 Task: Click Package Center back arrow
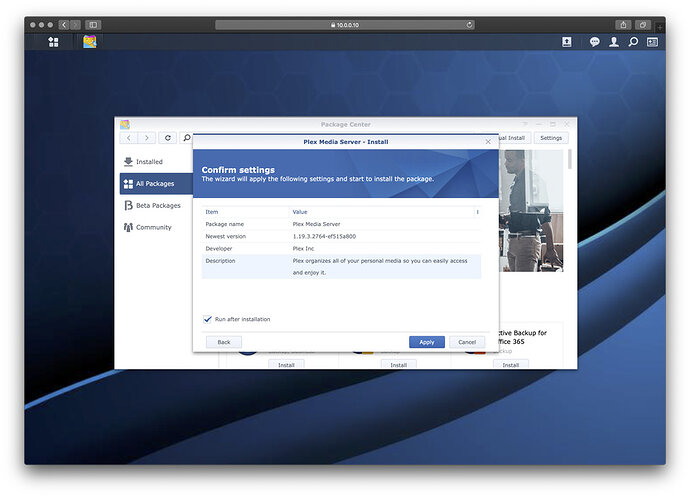pyautogui.click(x=128, y=138)
